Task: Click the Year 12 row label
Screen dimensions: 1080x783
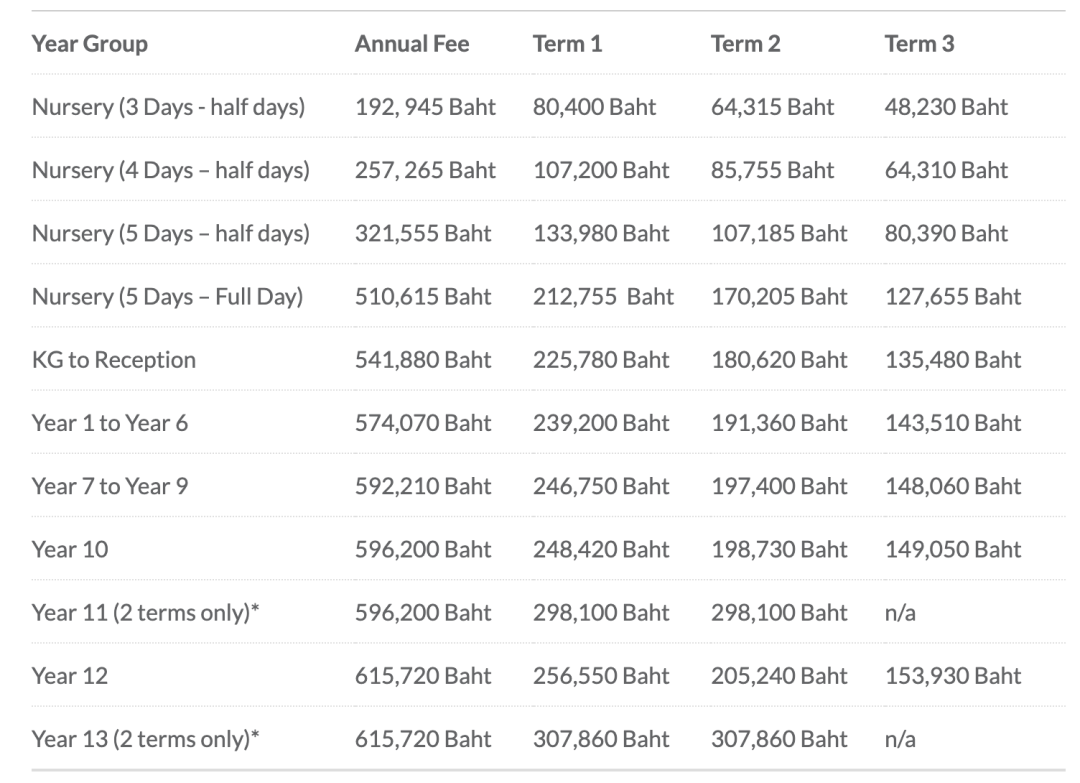Action: tap(70, 676)
